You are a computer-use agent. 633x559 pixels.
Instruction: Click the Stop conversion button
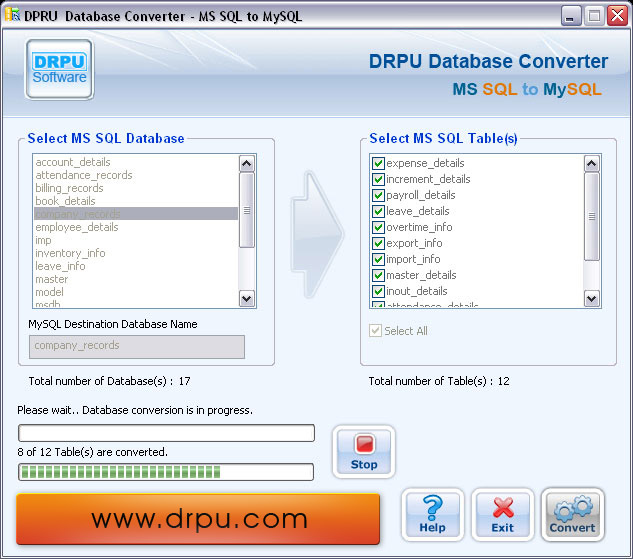click(x=364, y=451)
